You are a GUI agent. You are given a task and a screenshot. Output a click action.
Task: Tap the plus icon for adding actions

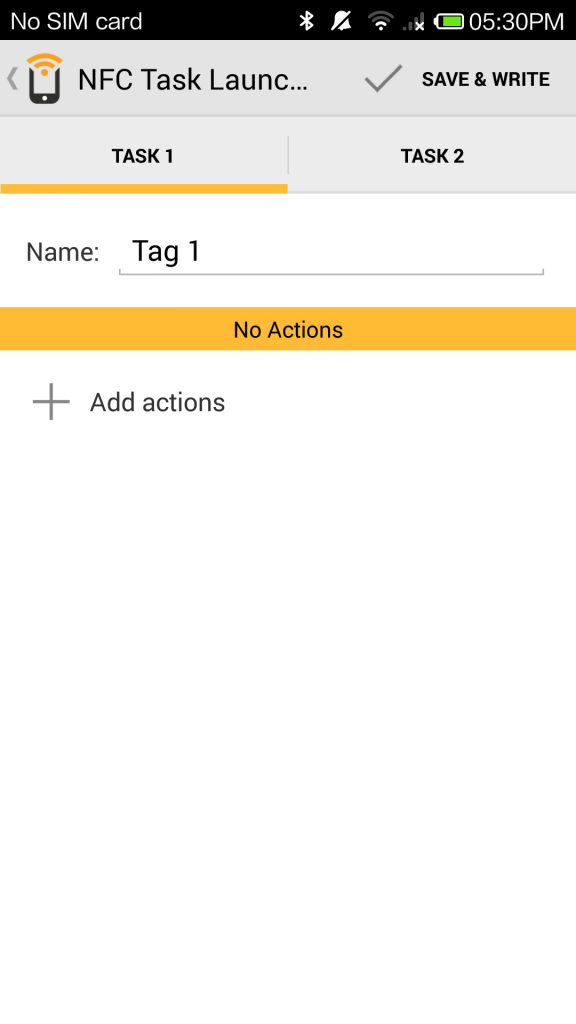[x=51, y=402]
